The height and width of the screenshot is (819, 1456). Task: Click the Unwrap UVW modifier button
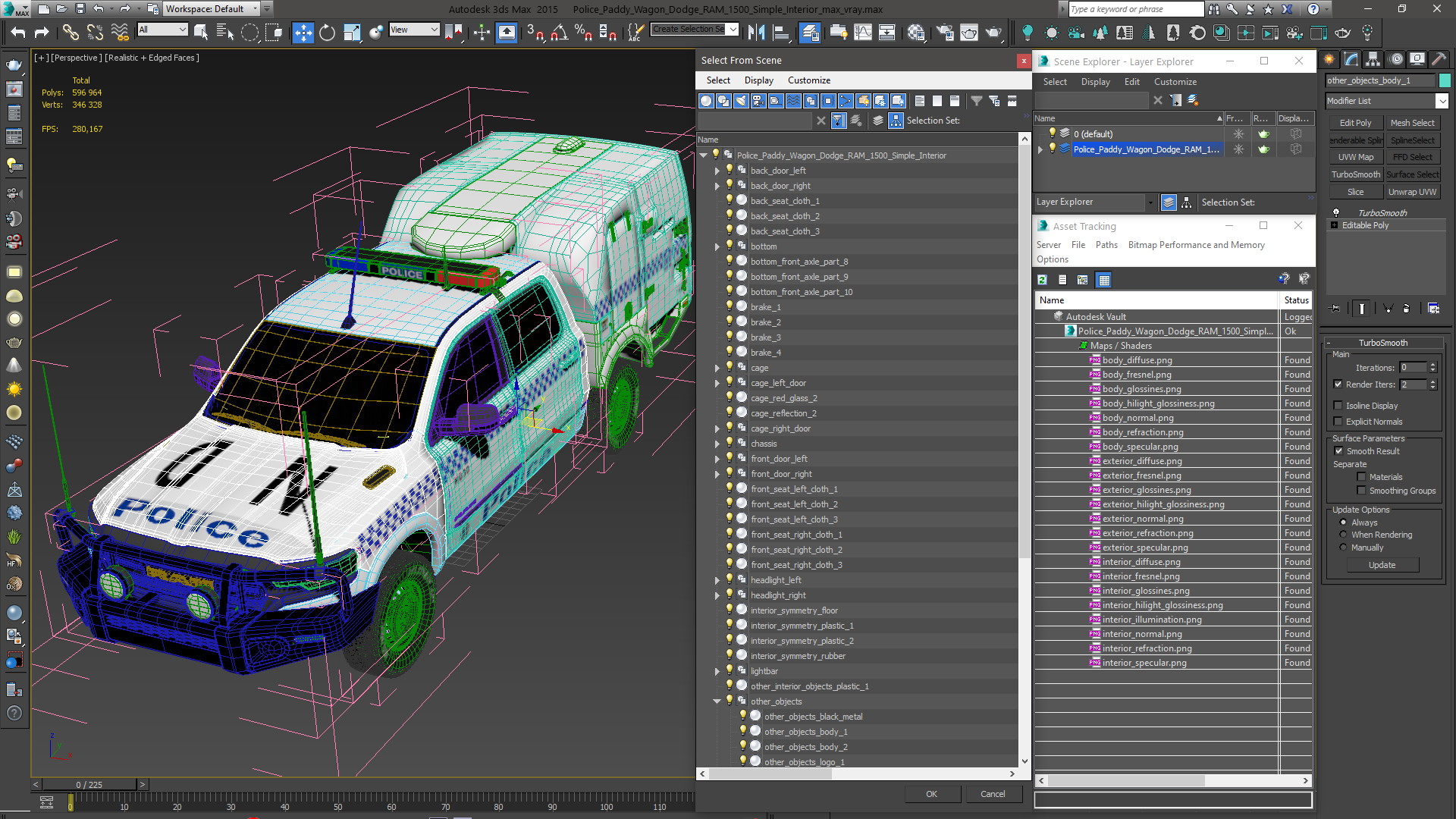point(1412,192)
